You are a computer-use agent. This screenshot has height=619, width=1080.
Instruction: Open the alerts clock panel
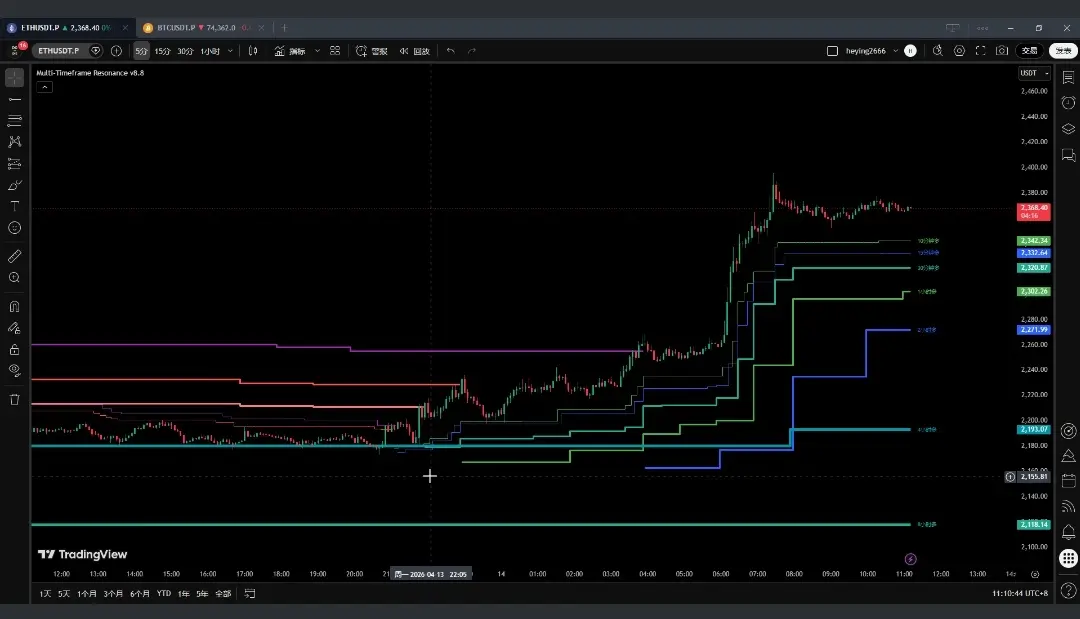1068,103
